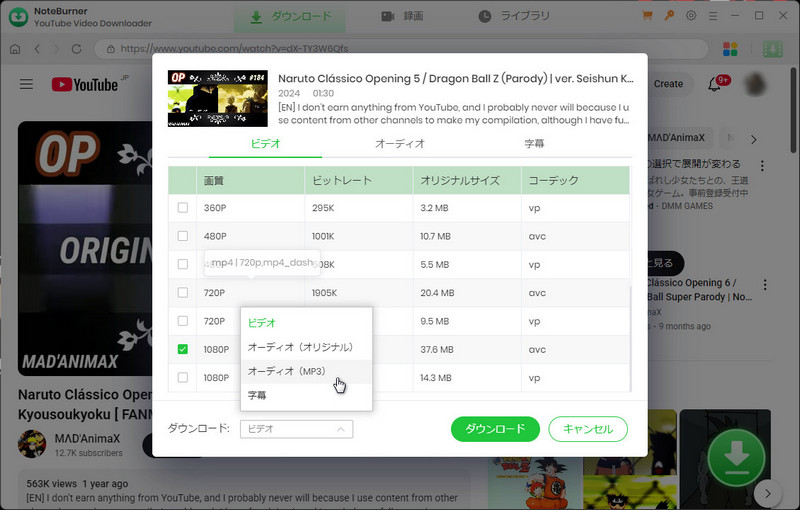The image size is (800, 510).
Task: Open the MAD'AnimaX channel name link
Action: (87, 439)
